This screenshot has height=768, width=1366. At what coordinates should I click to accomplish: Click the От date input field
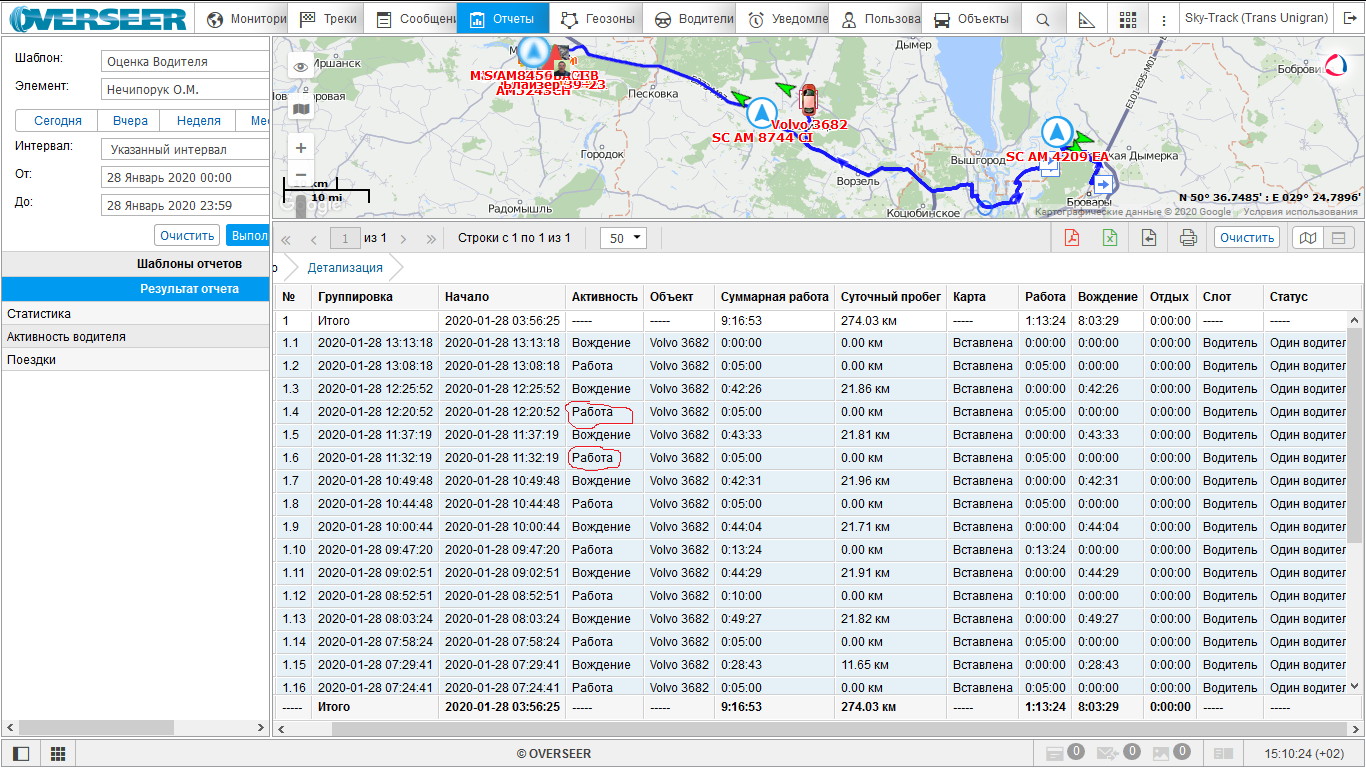tap(185, 178)
